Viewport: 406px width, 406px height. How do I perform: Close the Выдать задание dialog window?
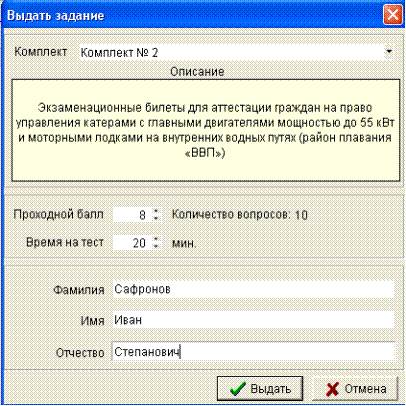pos(392,15)
